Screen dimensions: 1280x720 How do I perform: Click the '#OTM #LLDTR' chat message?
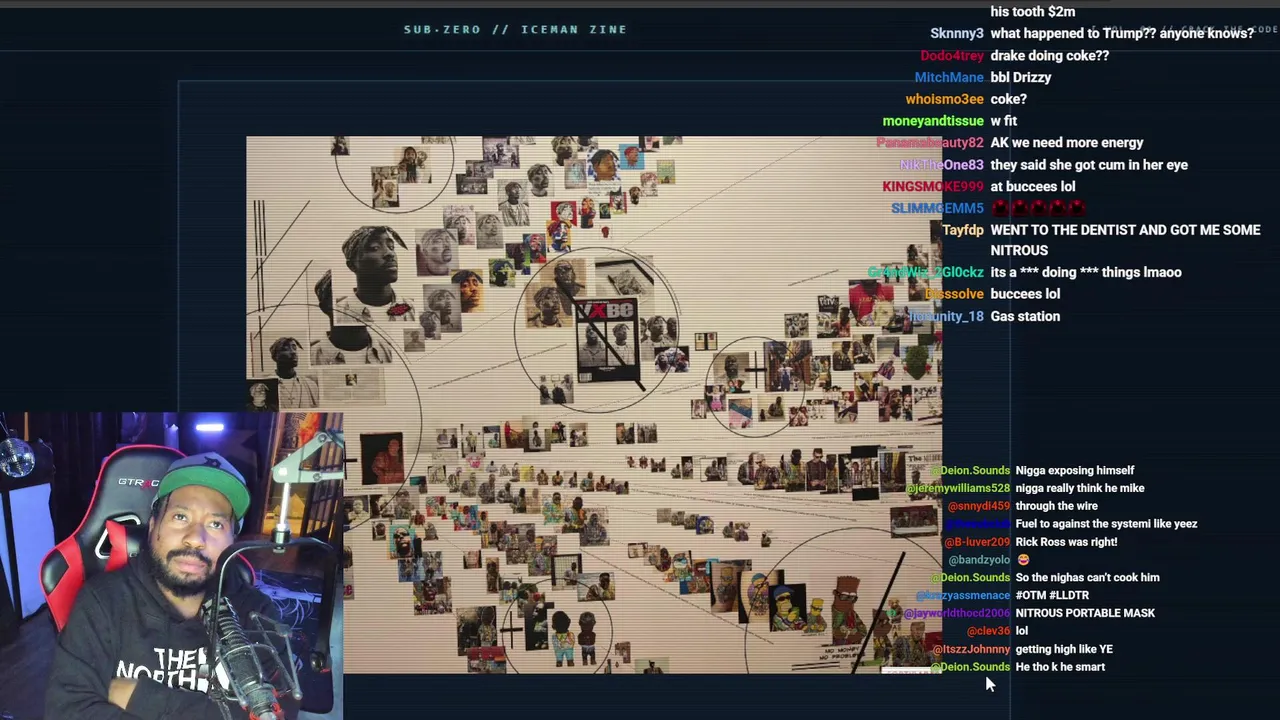point(1052,596)
